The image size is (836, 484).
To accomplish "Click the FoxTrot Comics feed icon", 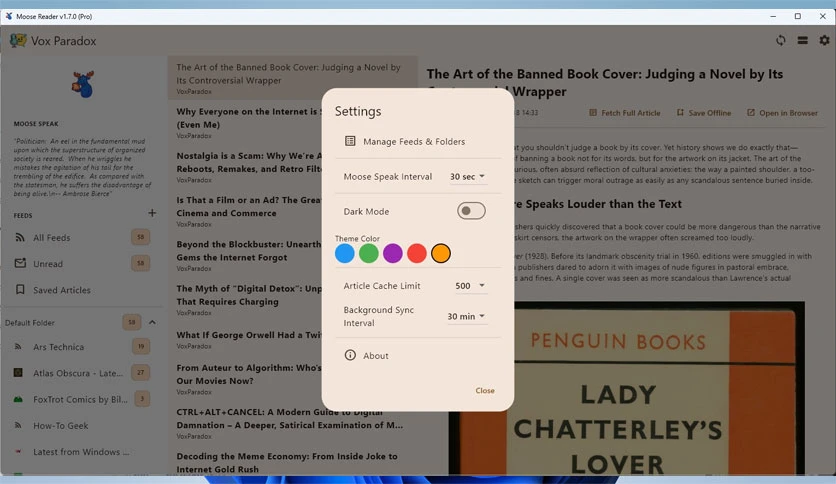I will pos(18,399).
